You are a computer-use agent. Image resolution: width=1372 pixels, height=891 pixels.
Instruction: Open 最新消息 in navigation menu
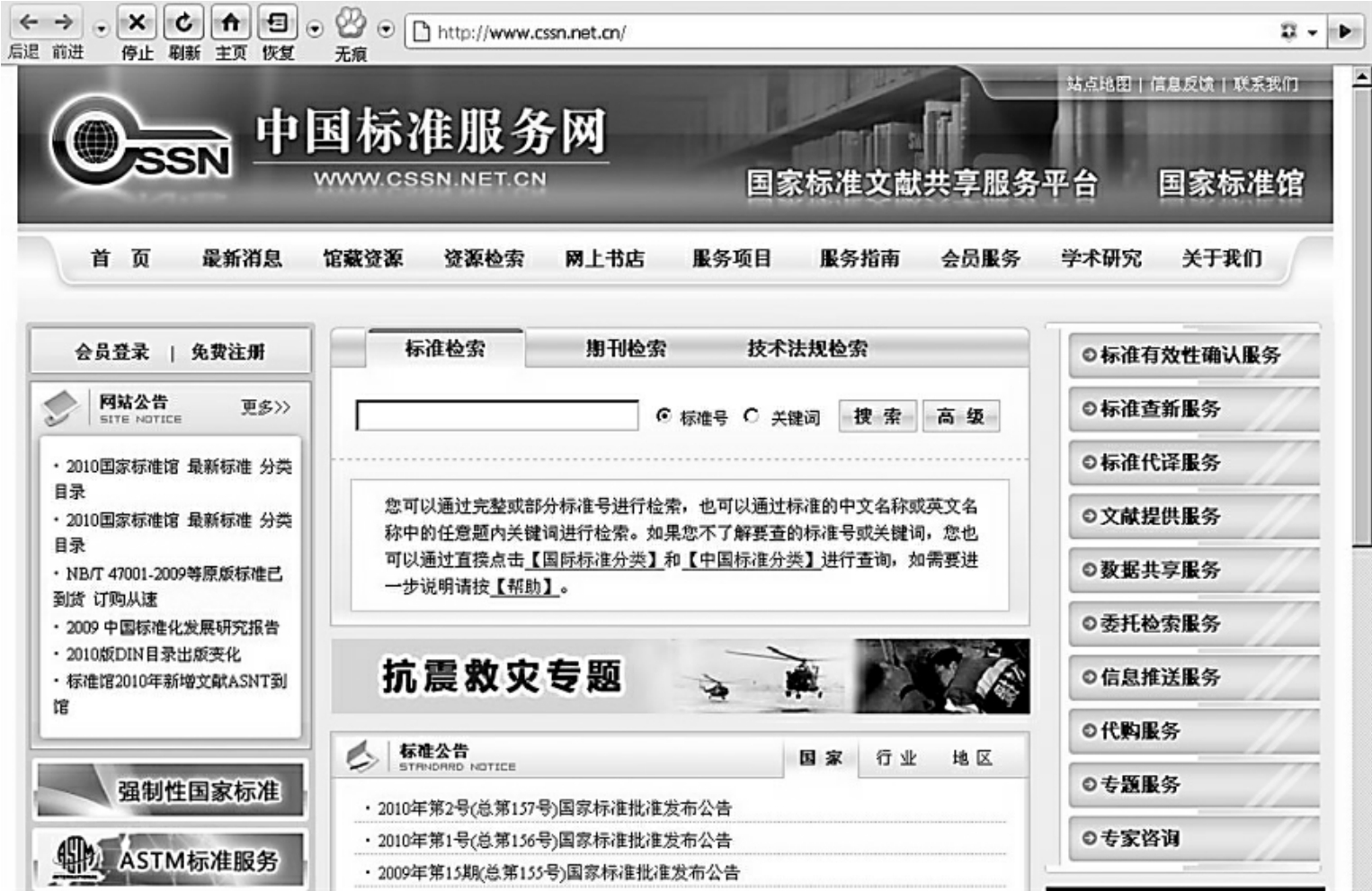click(242, 259)
